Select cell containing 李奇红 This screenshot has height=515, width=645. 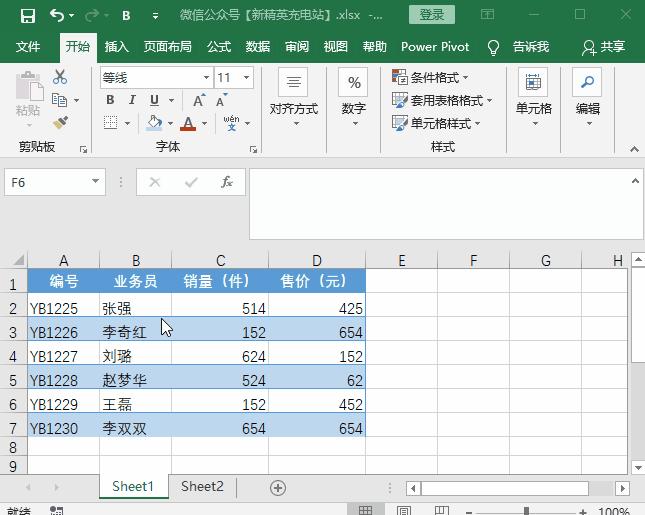135,332
